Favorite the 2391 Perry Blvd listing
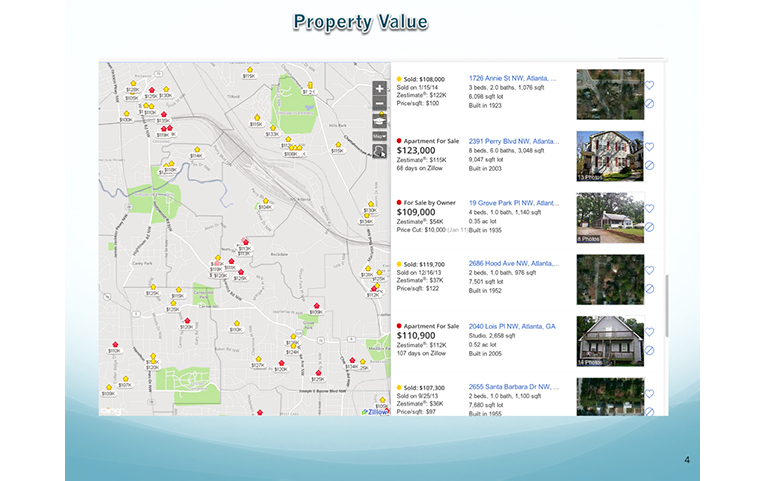 coord(650,147)
